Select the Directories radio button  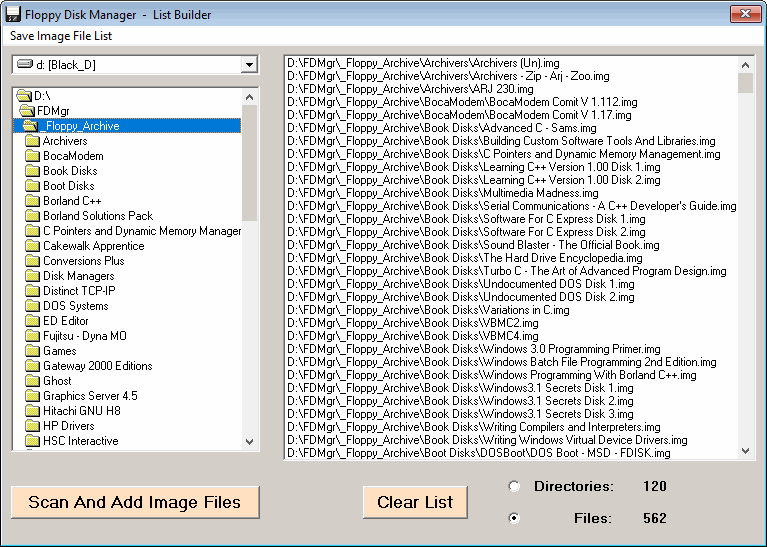coord(514,486)
